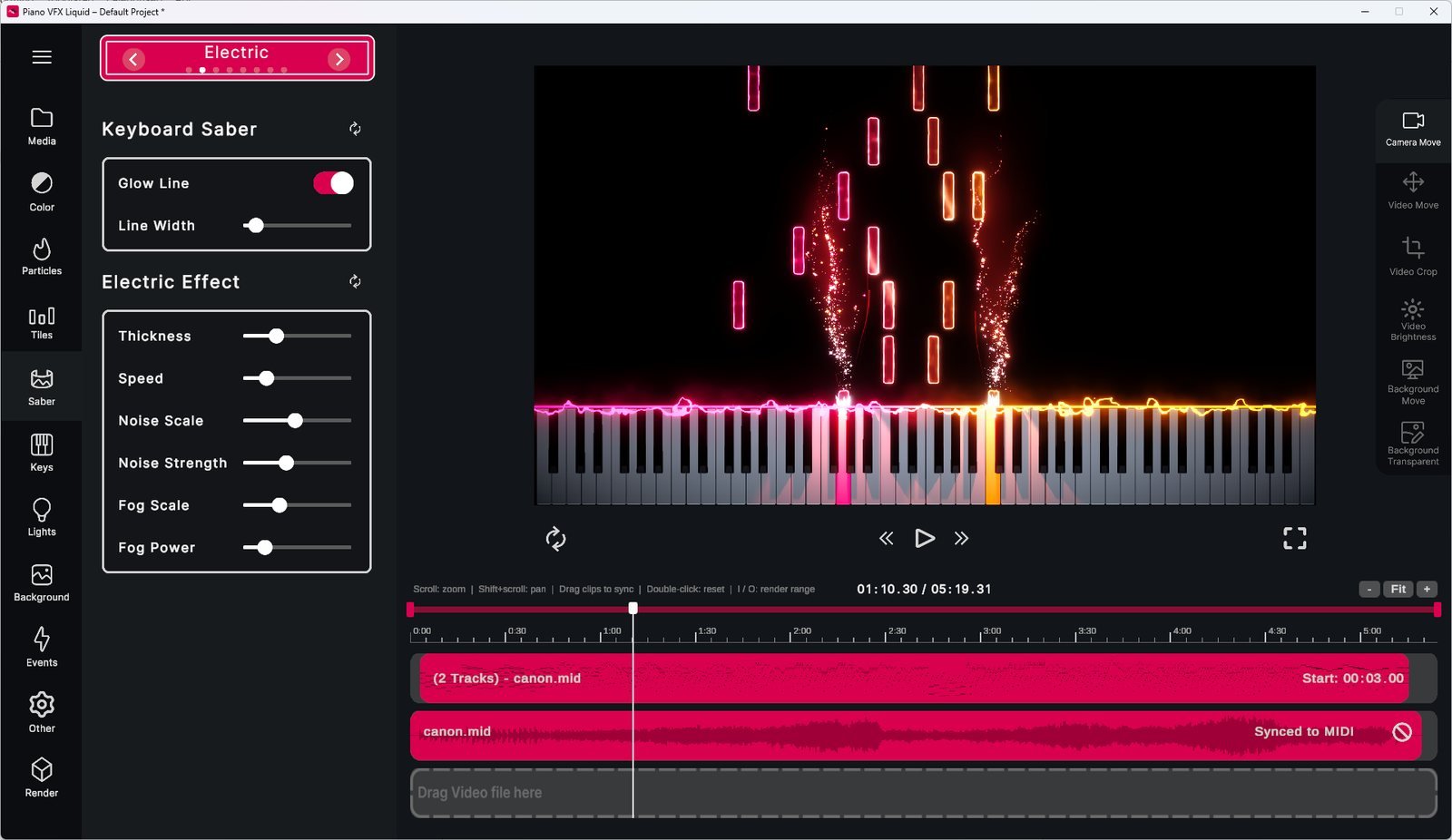Fit the timeline to view
Viewport: 1452px width, 840px height.
1398,590
